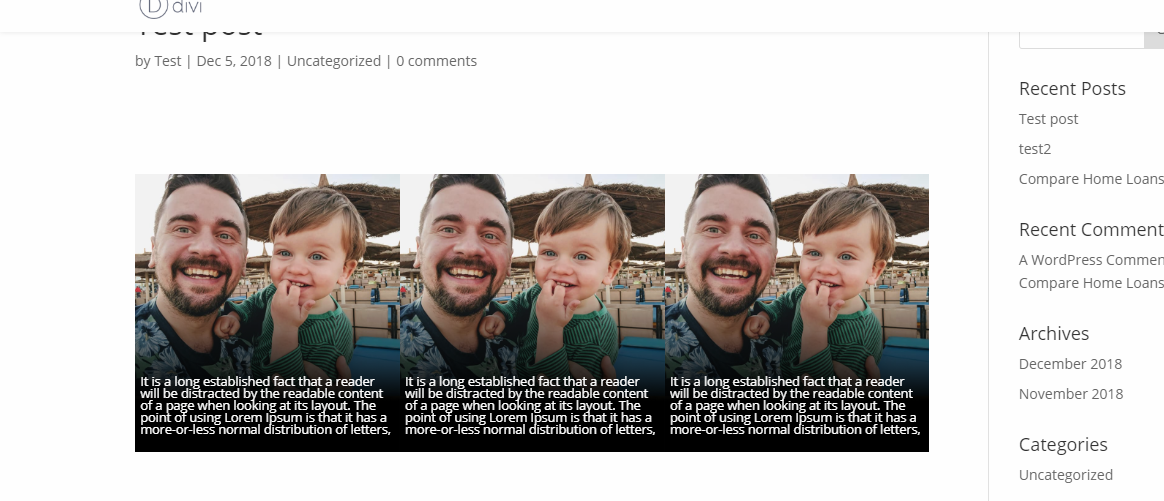Click the third image's caption text
This screenshot has width=1164, height=501.
pos(795,405)
